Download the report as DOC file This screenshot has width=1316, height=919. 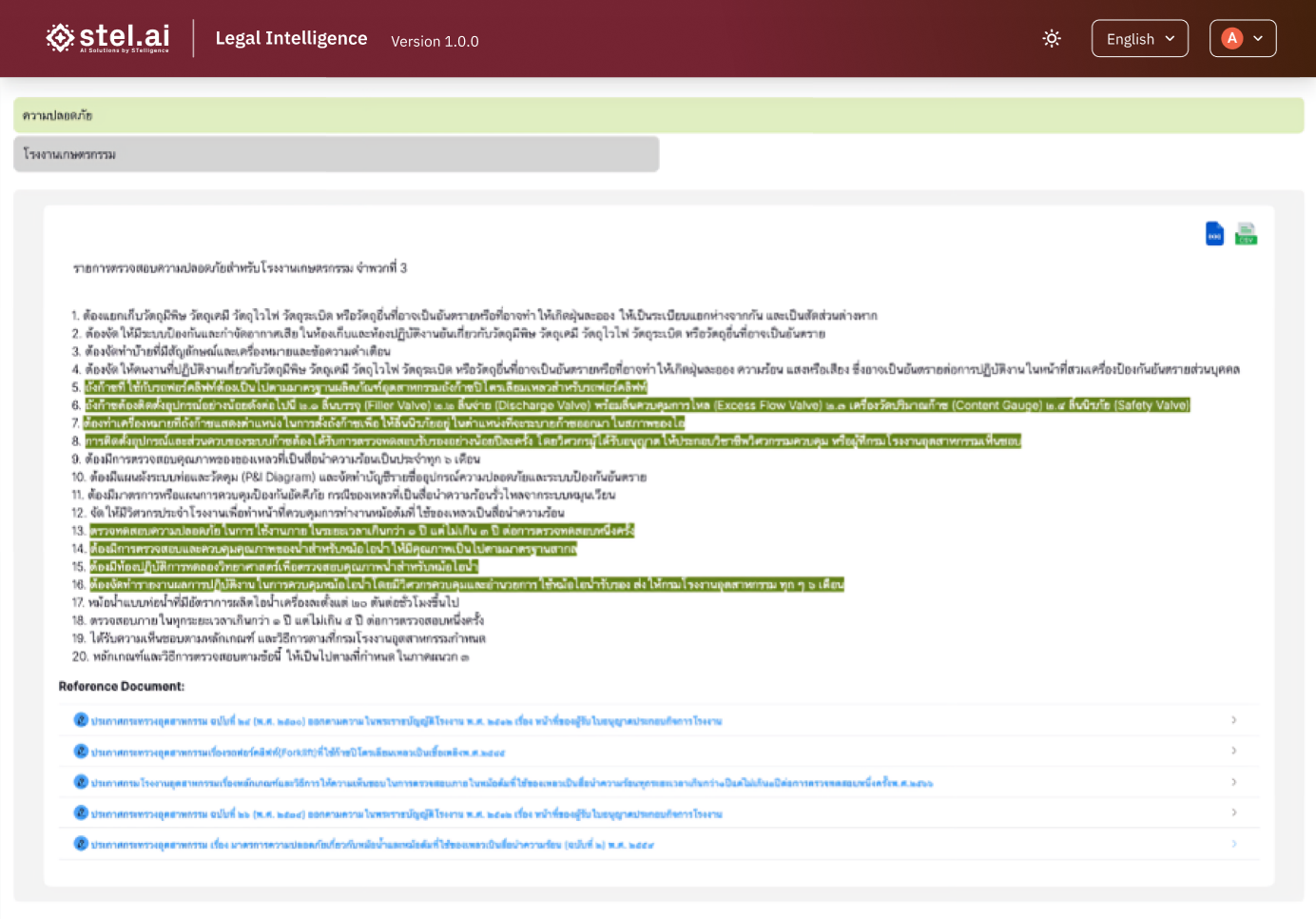point(1214,233)
